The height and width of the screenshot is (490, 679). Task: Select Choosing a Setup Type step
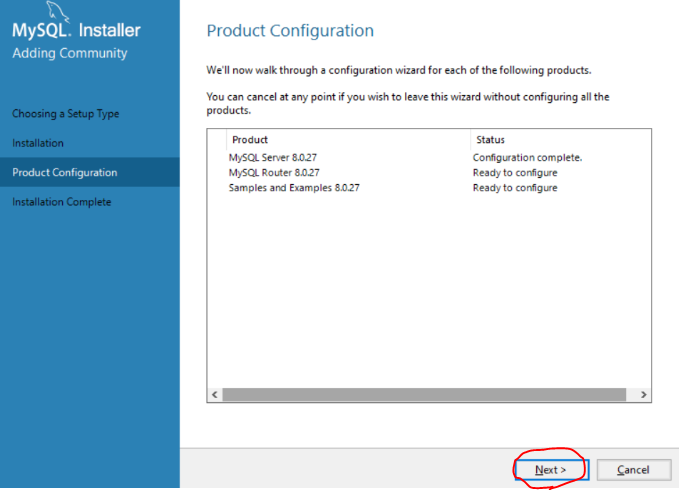point(66,114)
